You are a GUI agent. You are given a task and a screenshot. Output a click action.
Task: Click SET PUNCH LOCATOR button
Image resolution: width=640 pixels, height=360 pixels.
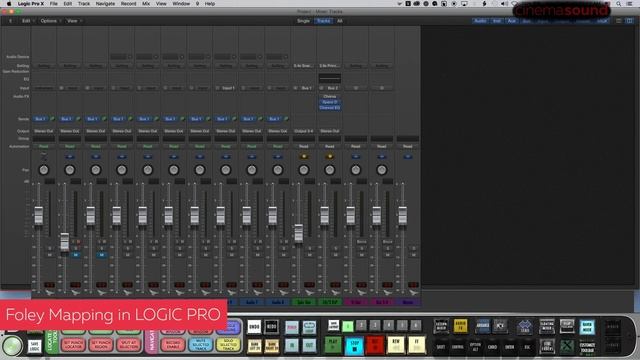tap(73, 345)
